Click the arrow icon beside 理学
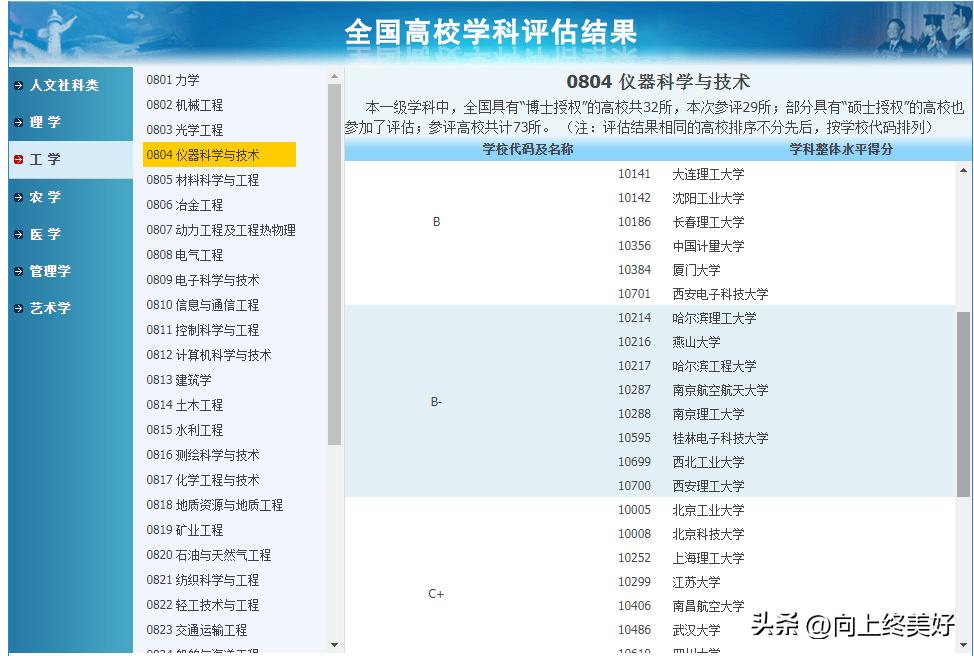Screen dimensions: 974x656 click(17, 122)
